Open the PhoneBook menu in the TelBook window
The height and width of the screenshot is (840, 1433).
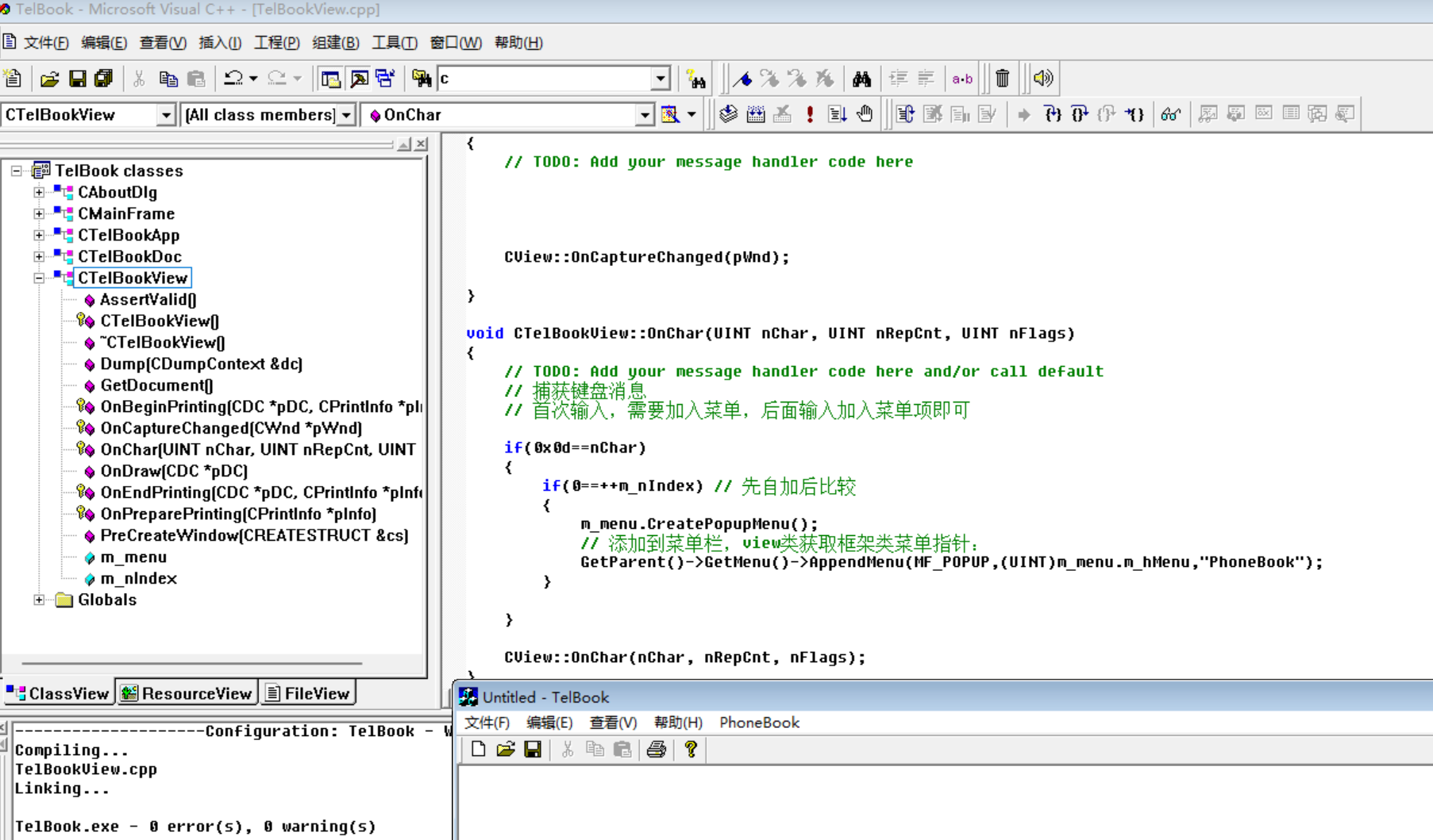[759, 722]
